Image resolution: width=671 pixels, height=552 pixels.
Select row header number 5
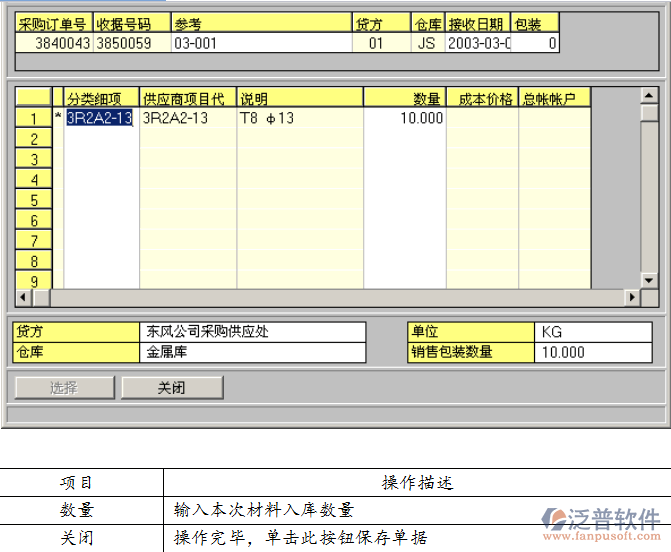coord(33,200)
